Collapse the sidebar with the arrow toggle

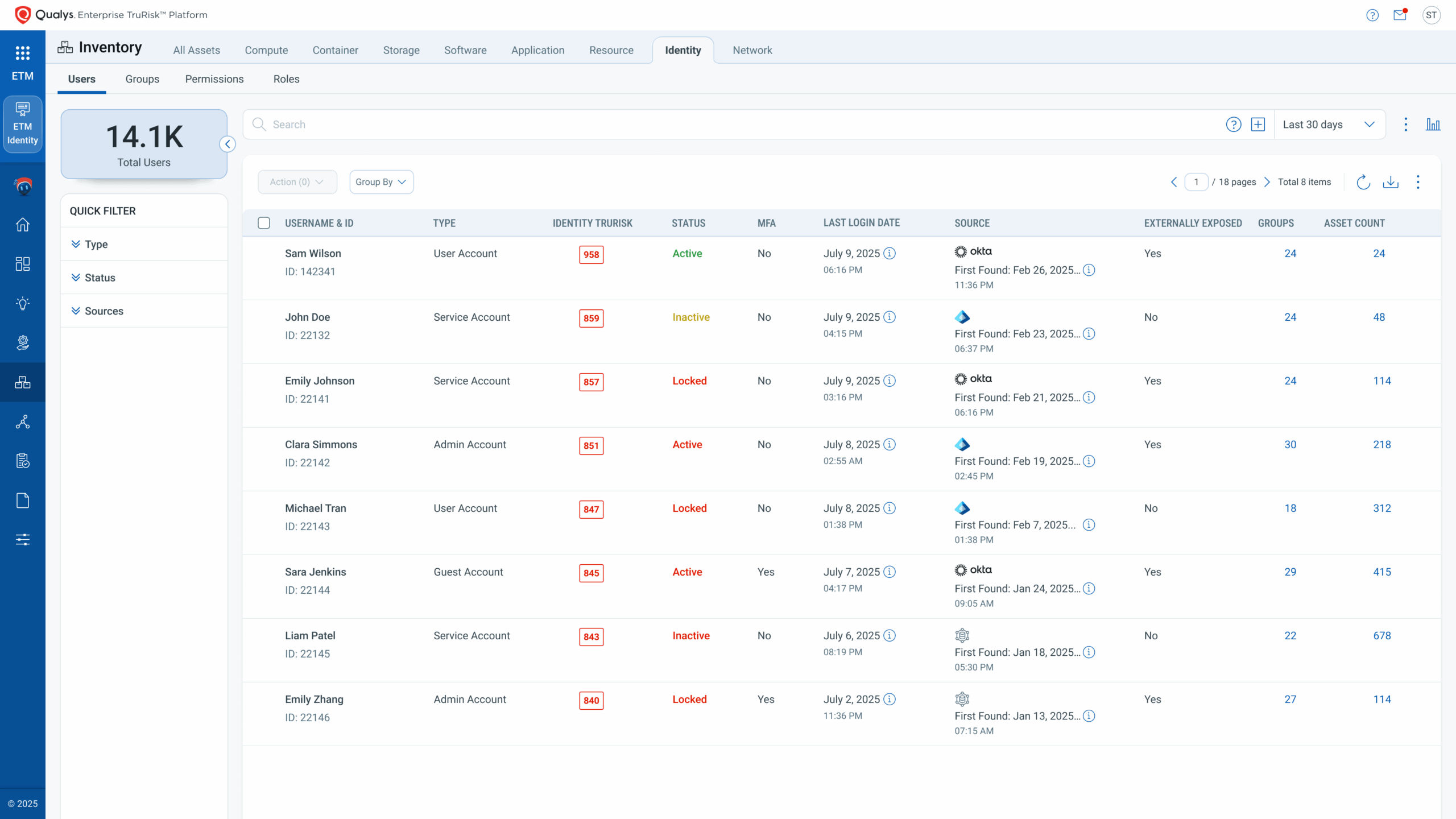pyautogui.click(x=227, y=144)
